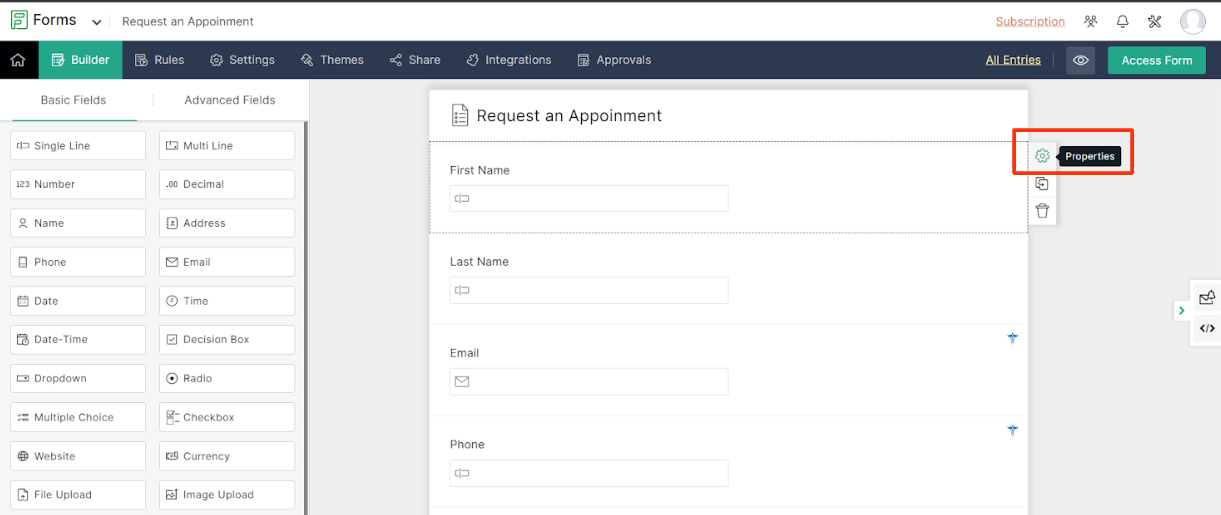Add a Checkbox field
The image size is (1221, 515).
(x=227, y=417)
